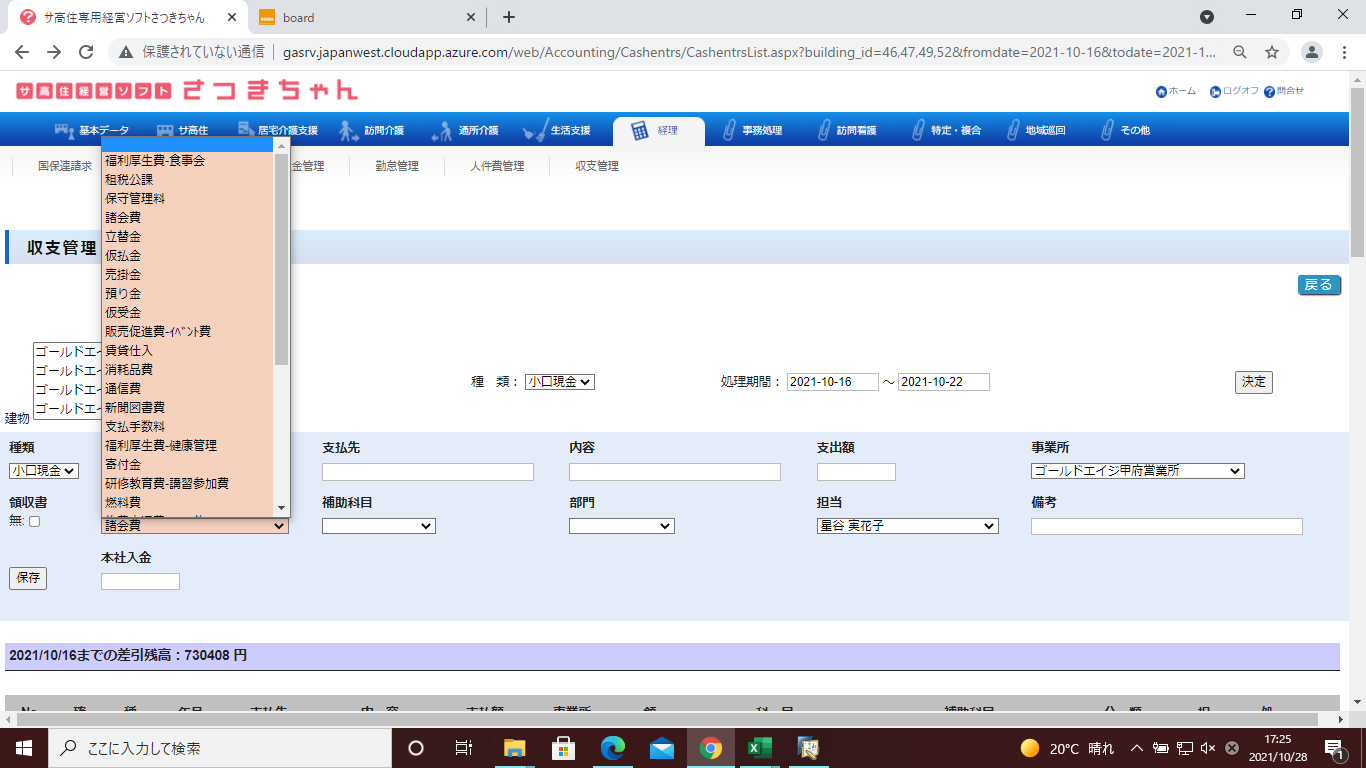Click the 基本データ icon in navigation bar
Viewport: 1366px width, 768px height.
click(65, 131)
